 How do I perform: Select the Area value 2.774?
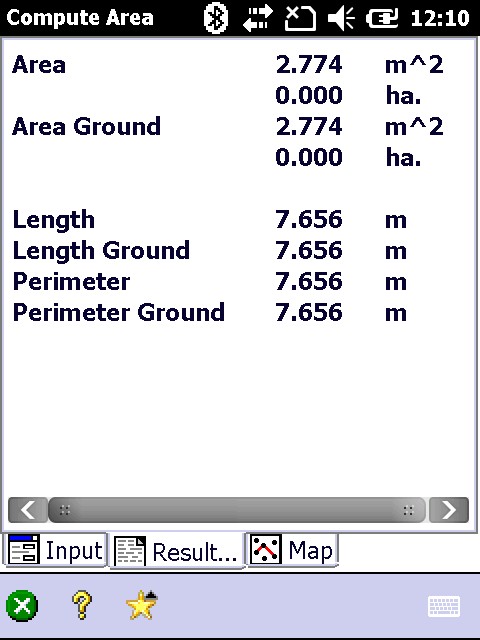pos(309,64)
